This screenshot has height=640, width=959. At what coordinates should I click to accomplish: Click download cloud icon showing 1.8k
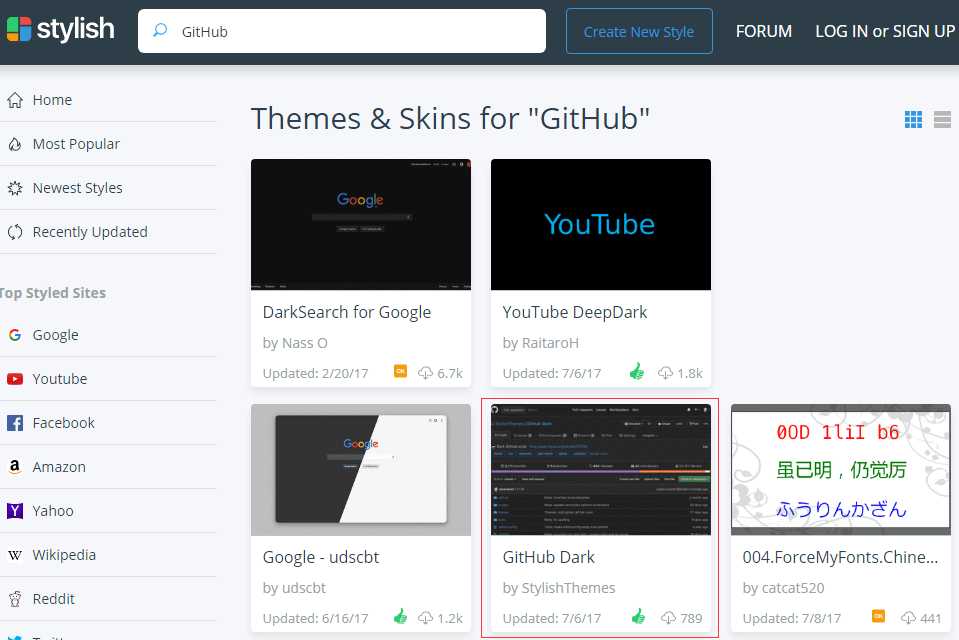pyautogui.click(x=665, y=373)
